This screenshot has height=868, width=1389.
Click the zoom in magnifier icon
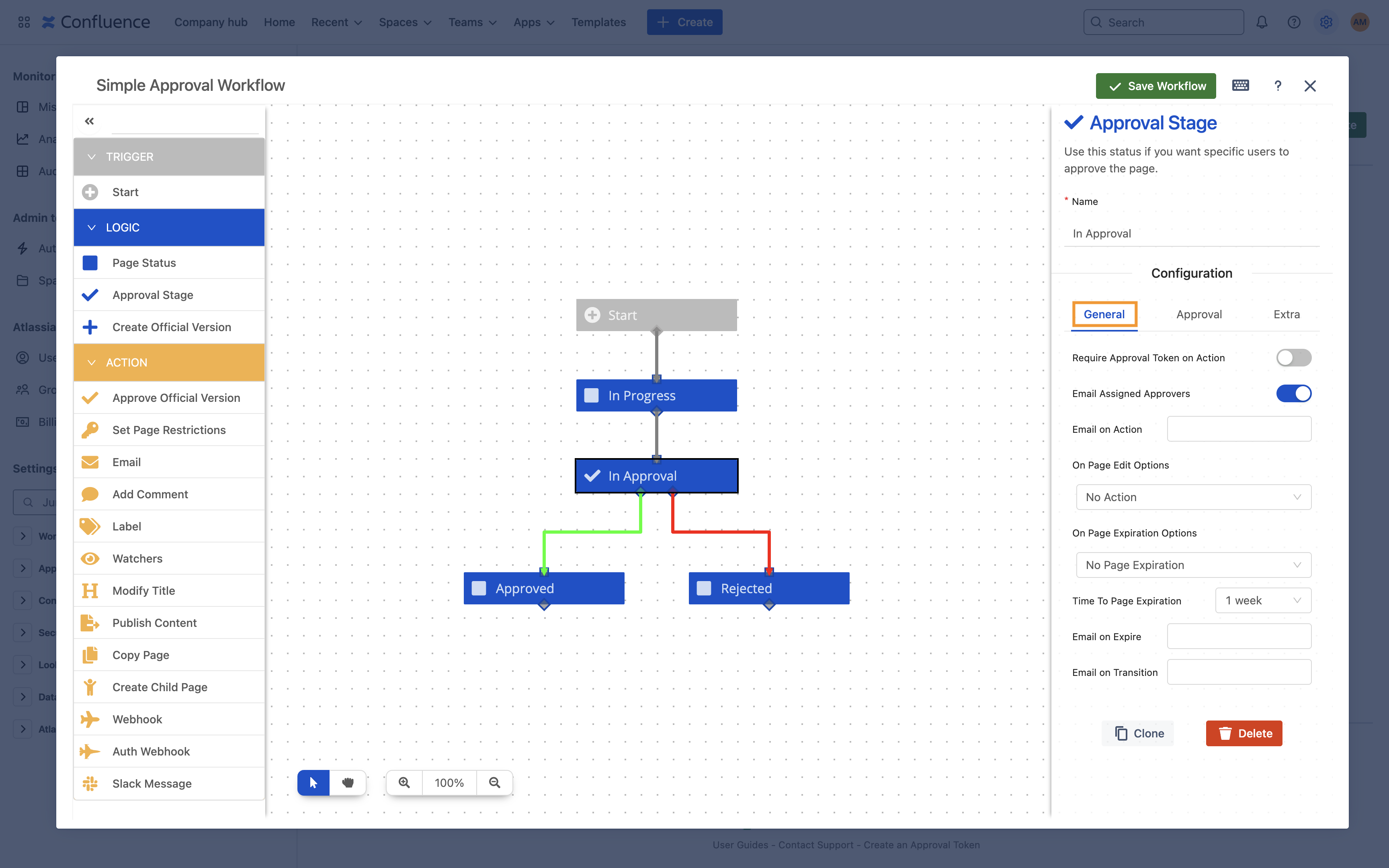coord(404,782)
